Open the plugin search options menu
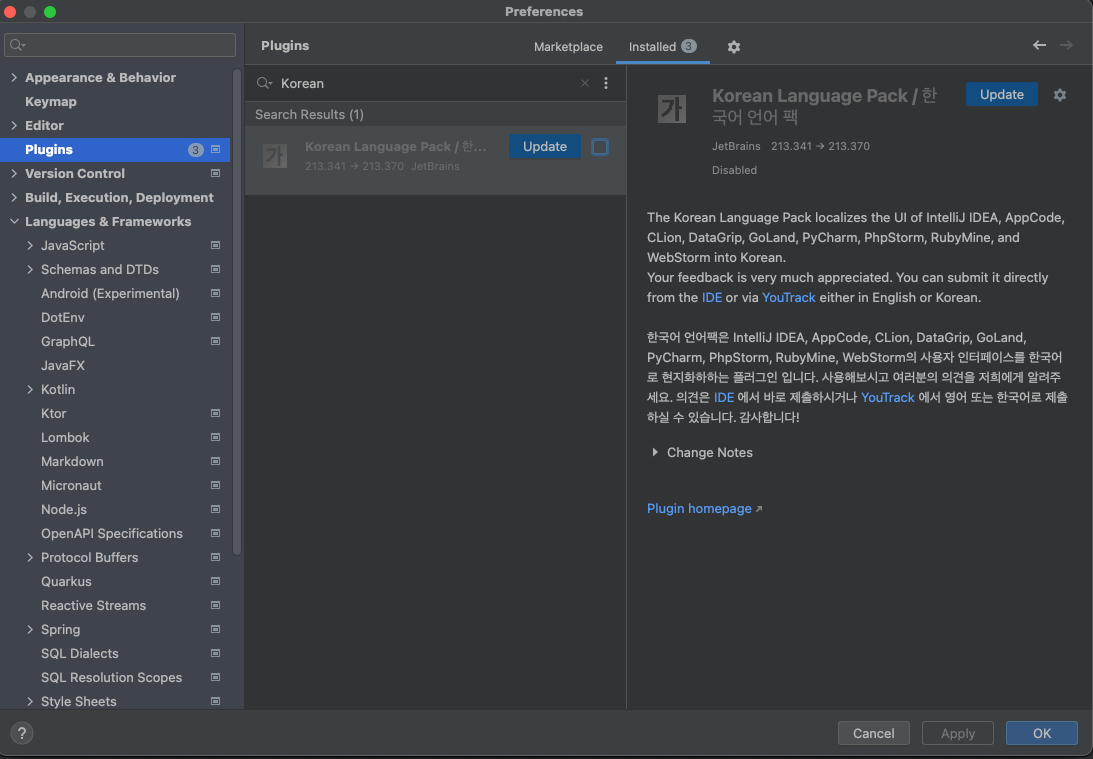This screenshot has width=1093, height=759. [x=606, y=83]
